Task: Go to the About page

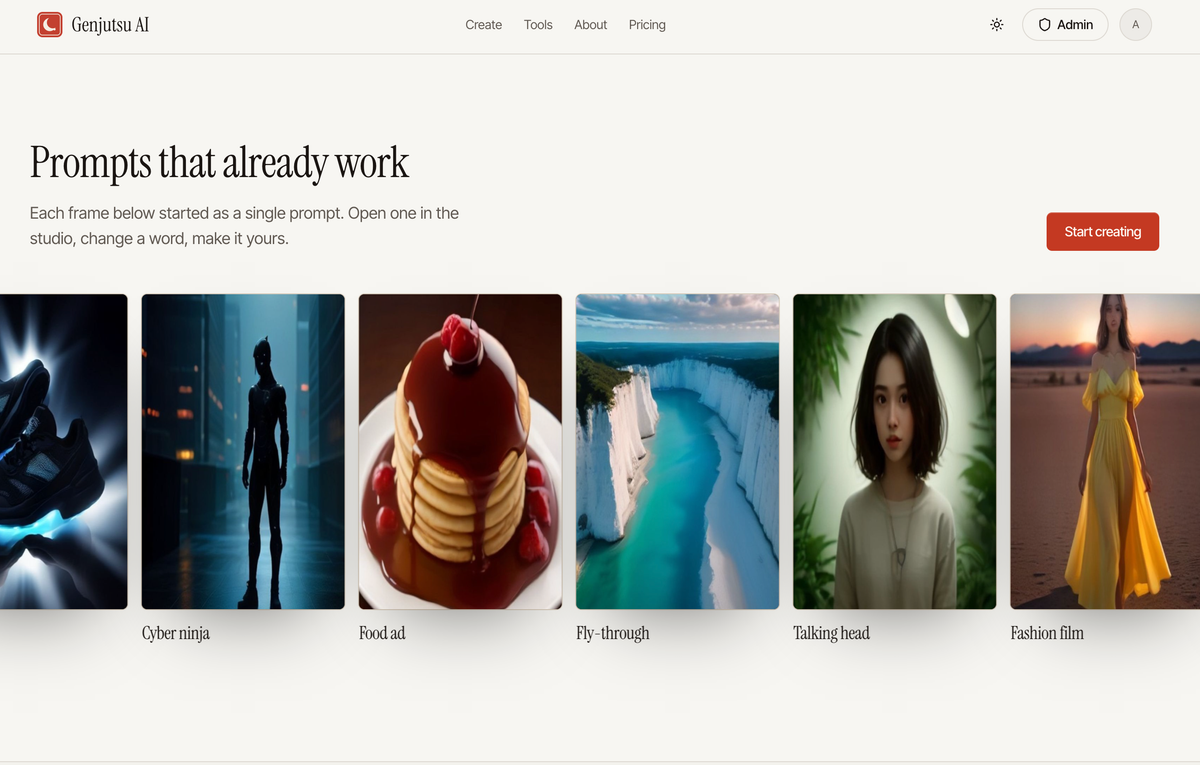Action: pos(590,25)
